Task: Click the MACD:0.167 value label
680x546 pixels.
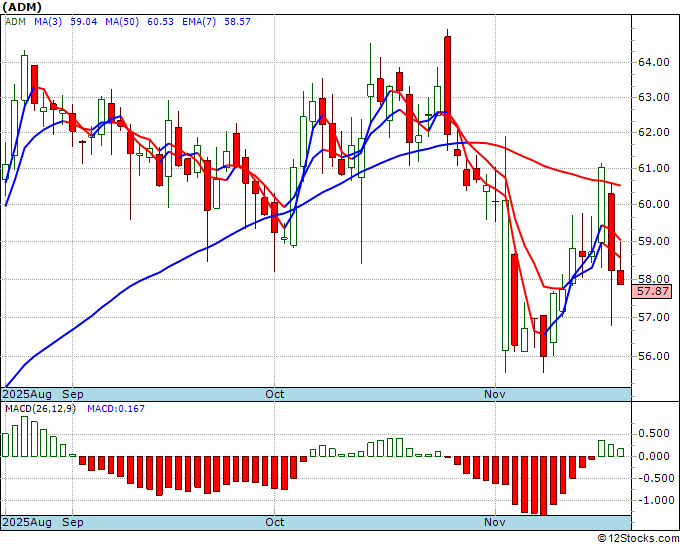Action: [116, 409]
